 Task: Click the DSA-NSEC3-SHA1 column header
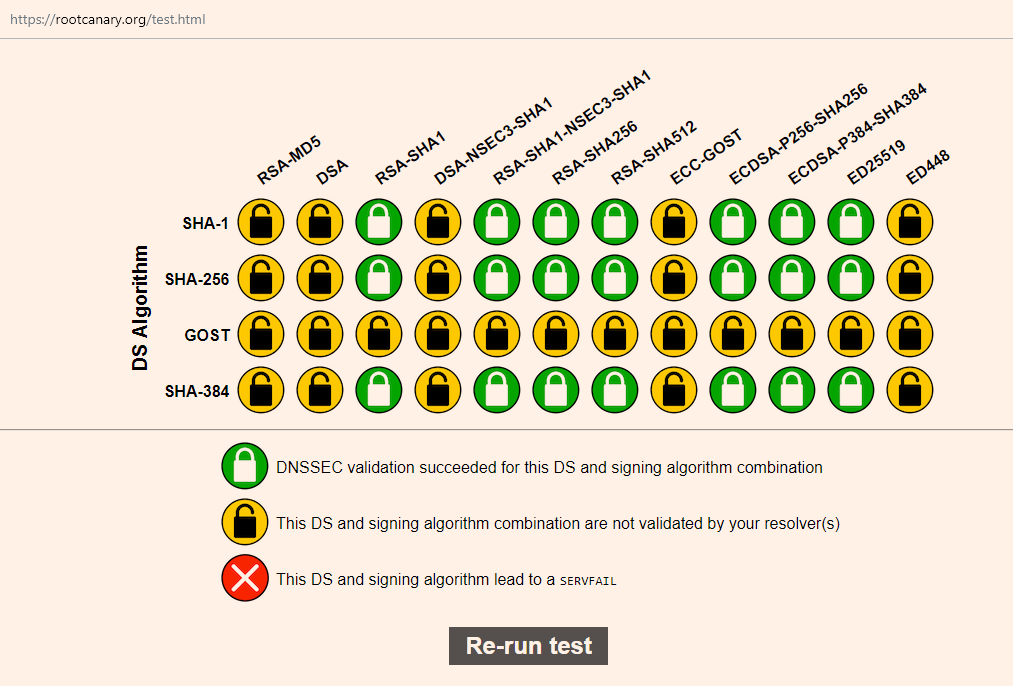coord(494,141)
